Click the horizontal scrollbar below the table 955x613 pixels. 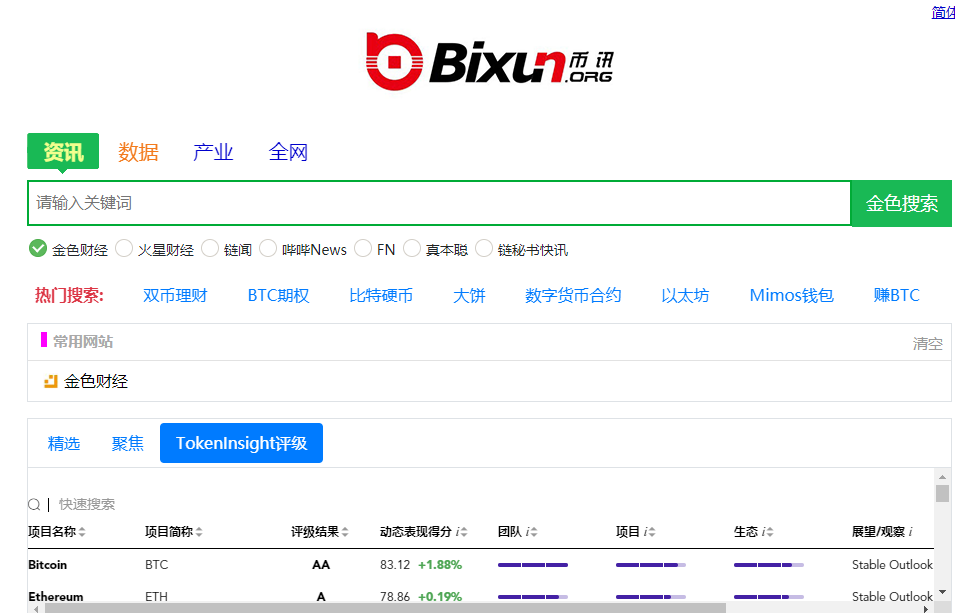tap(386, 608)
